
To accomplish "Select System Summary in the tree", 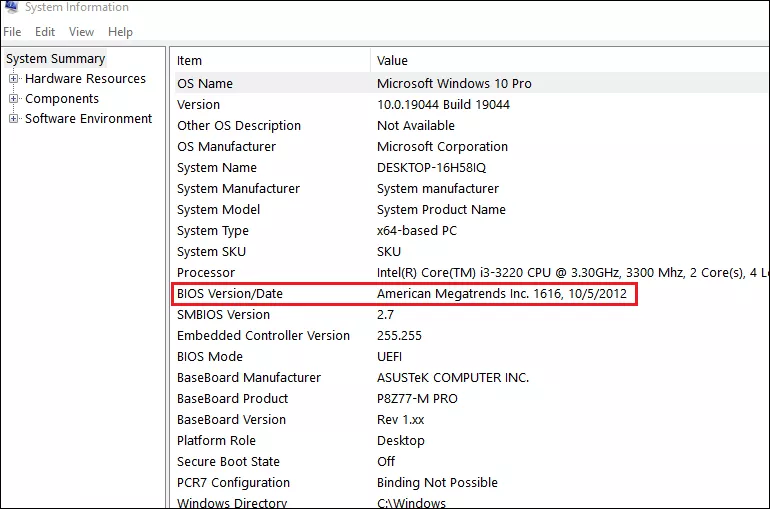I will 55,58.
